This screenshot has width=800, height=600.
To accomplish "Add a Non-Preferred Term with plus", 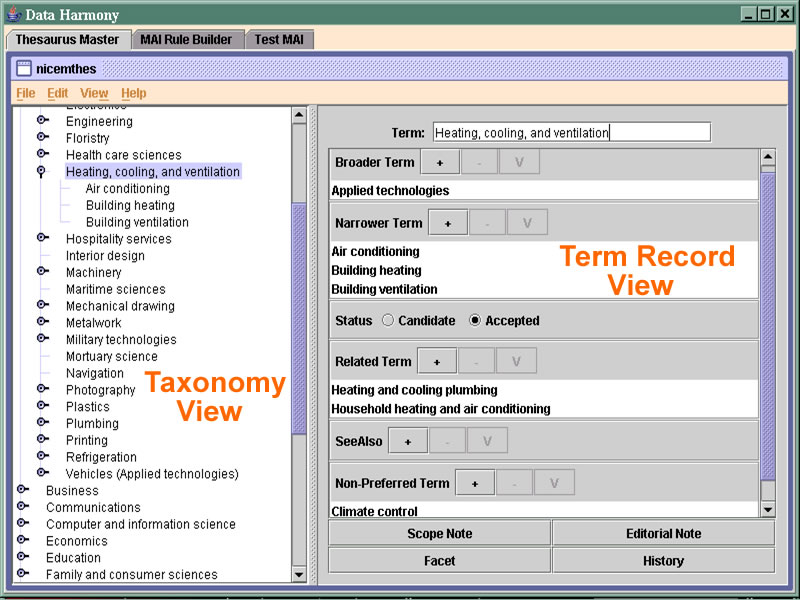I will pos(474,483).
